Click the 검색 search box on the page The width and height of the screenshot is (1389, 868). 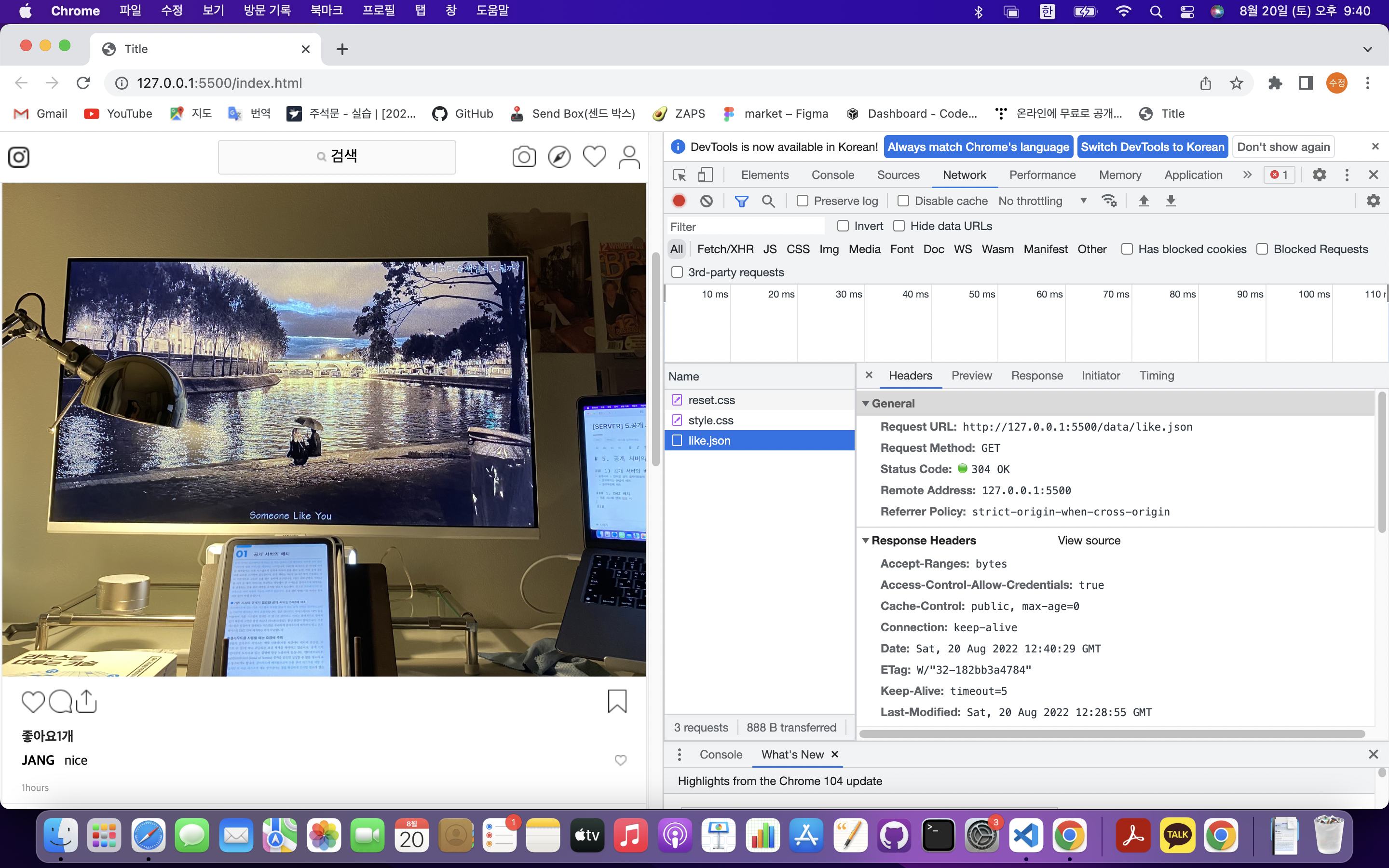pyautogui.click(x=337, y=157)
